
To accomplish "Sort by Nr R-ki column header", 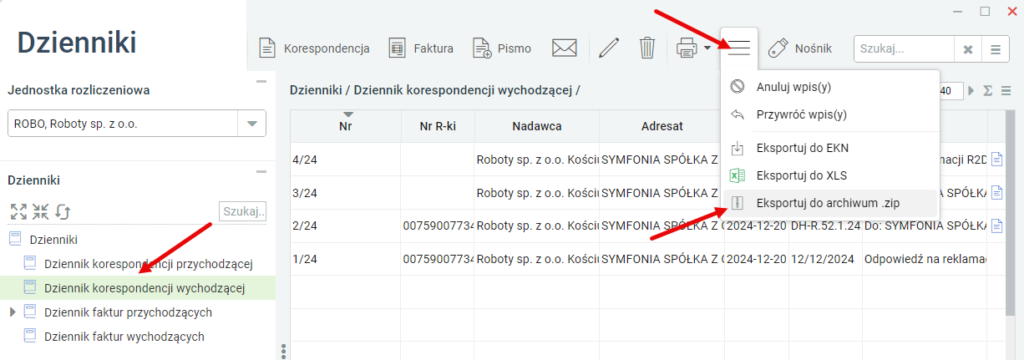I will 437,127.
